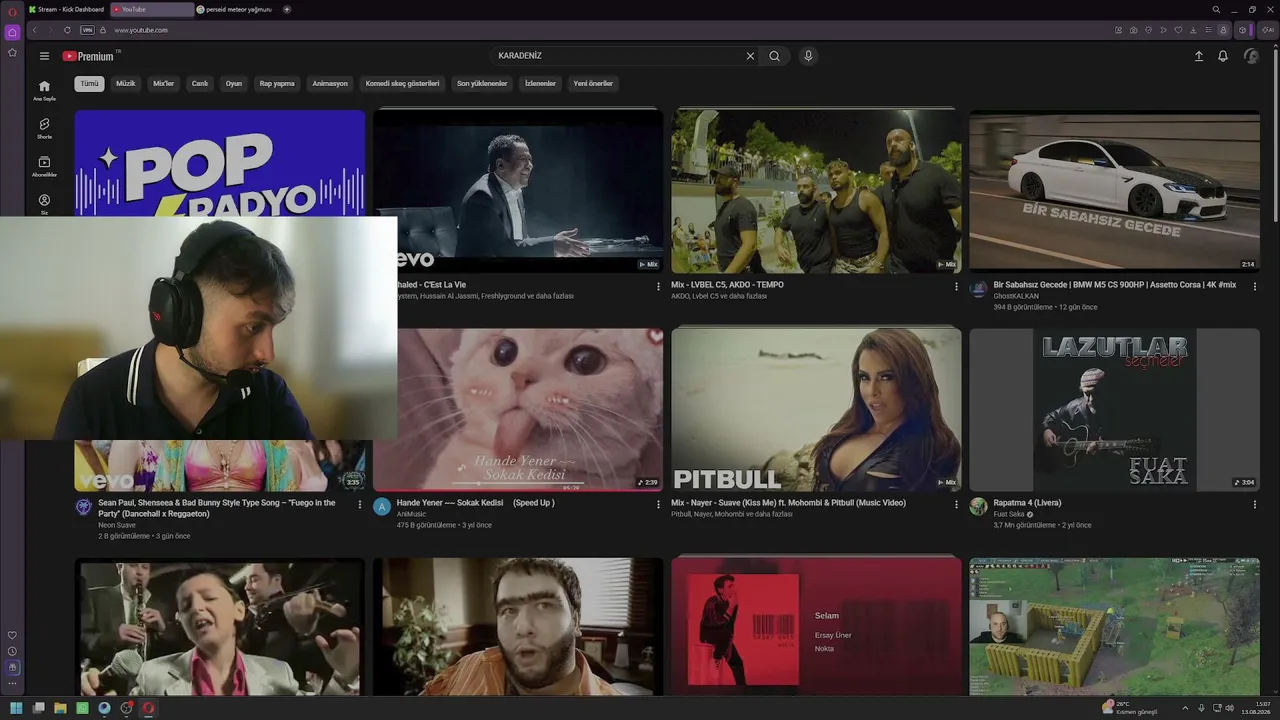Open more options for C'Est La Vie mix

658,286
